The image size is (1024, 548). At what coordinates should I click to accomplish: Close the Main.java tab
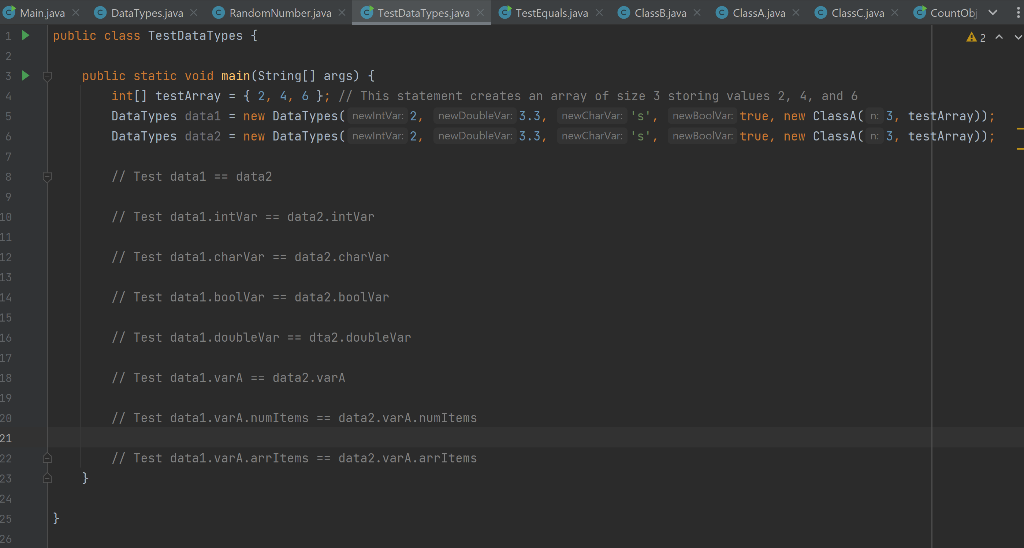coord(76,12)
